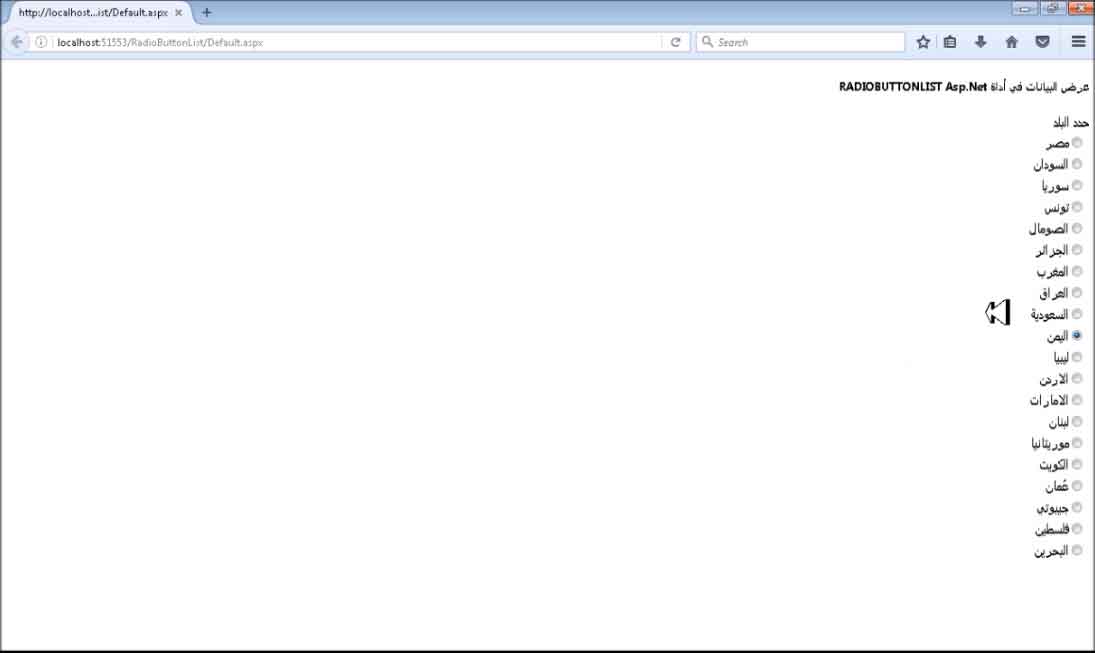Select the مصر radio button
The height and width of the screenshot is (653, 1095).
pos(1077,143)
